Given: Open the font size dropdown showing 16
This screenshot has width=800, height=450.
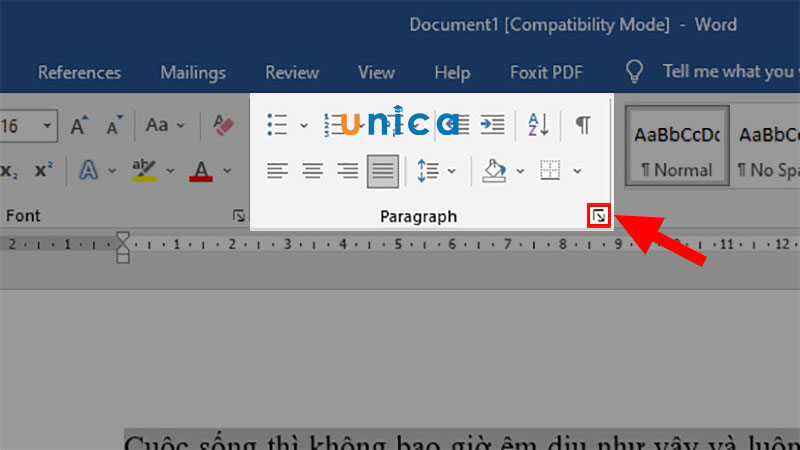Looking at the screenshot, I should 47,126.
